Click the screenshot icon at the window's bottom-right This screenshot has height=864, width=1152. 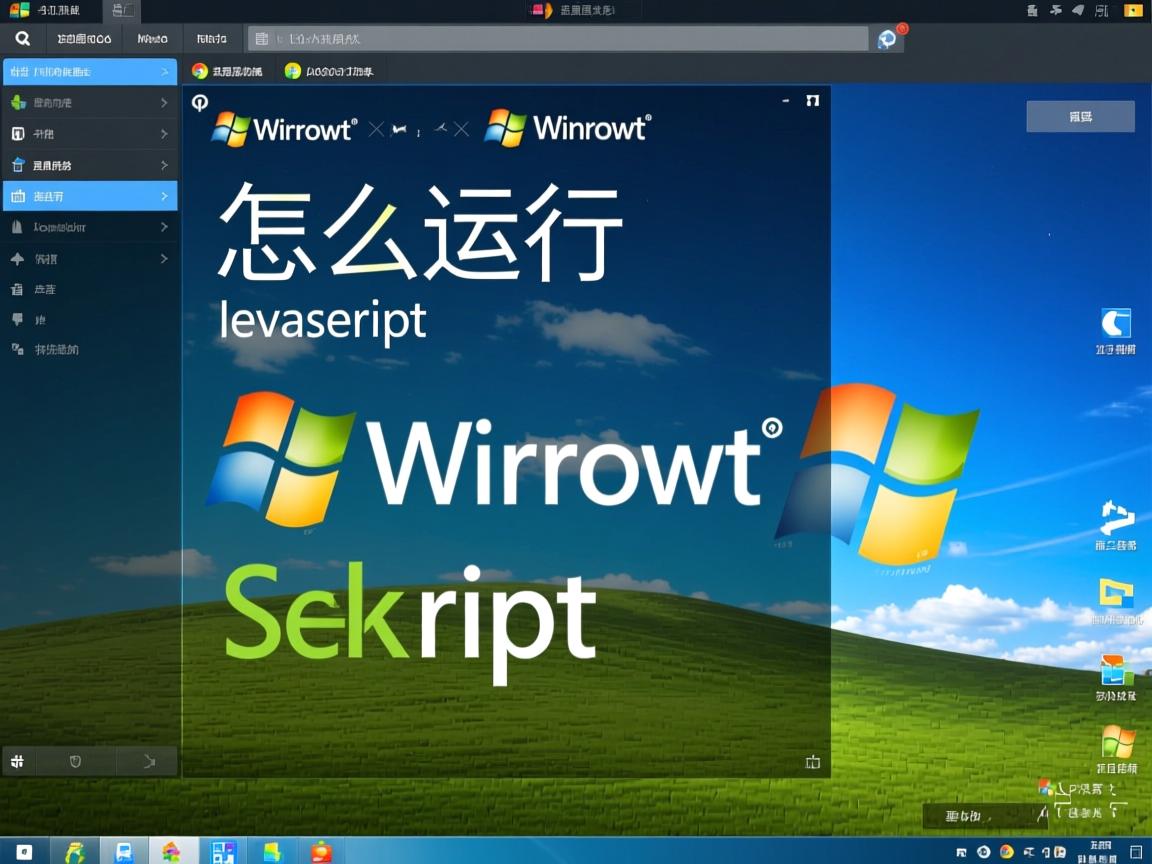click(812, 761)
